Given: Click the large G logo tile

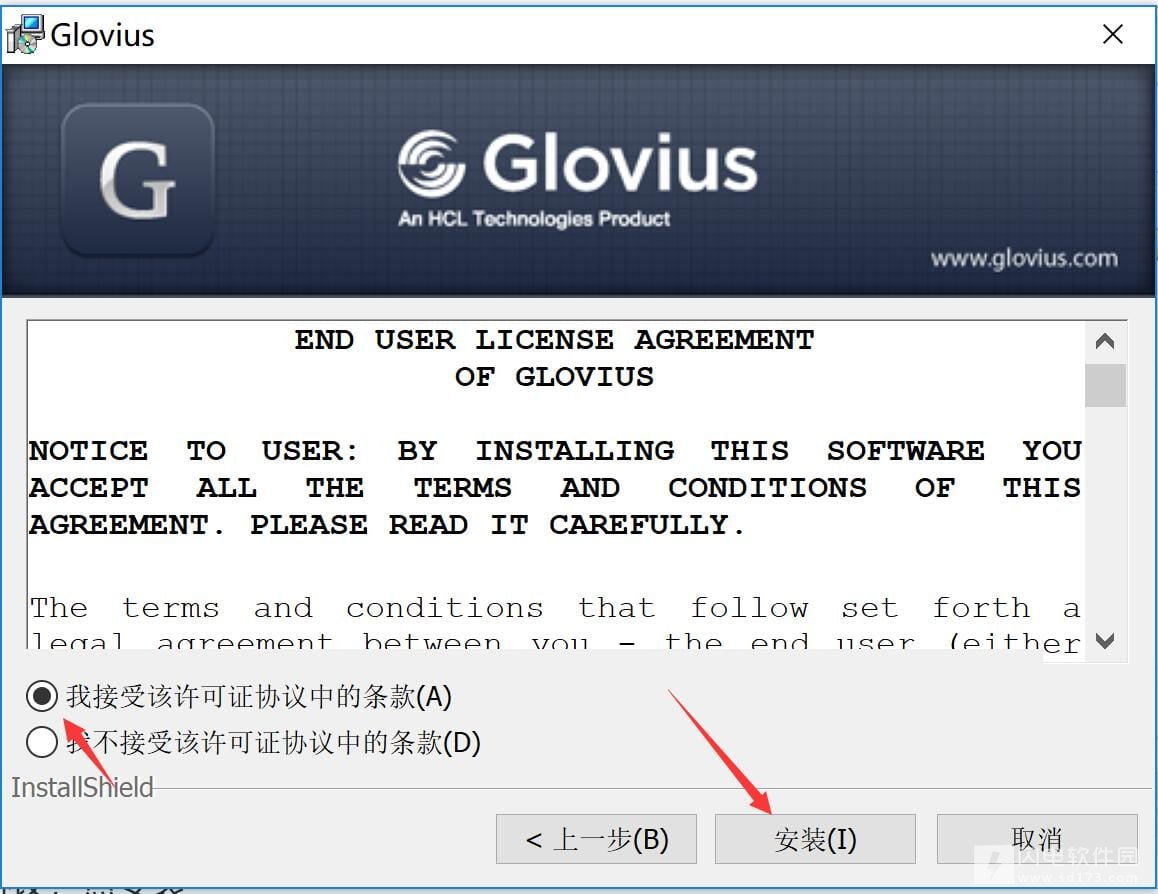Looking at the screenshot, I should 138,179.
